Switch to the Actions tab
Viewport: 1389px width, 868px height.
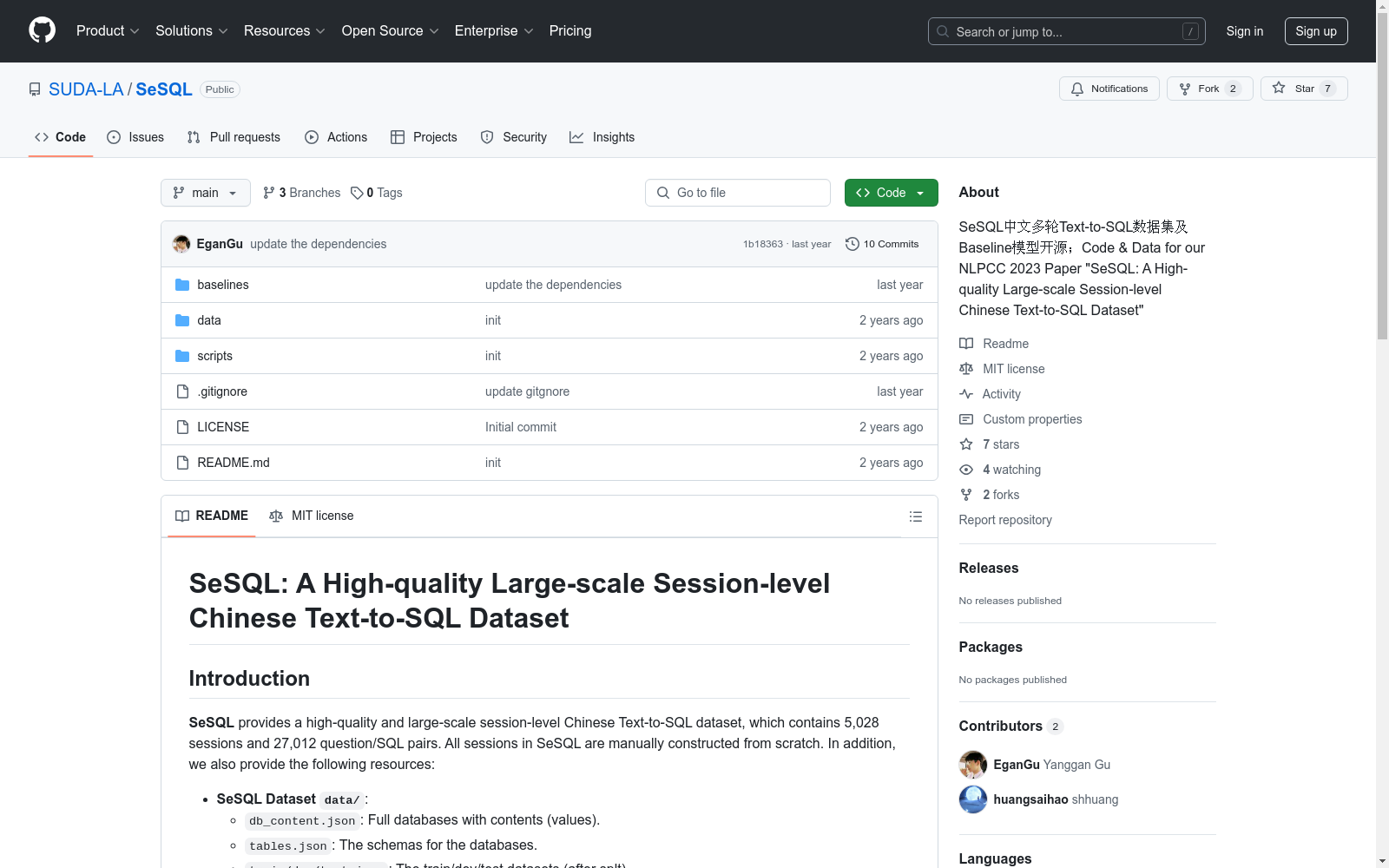click(x=336, y=137)
